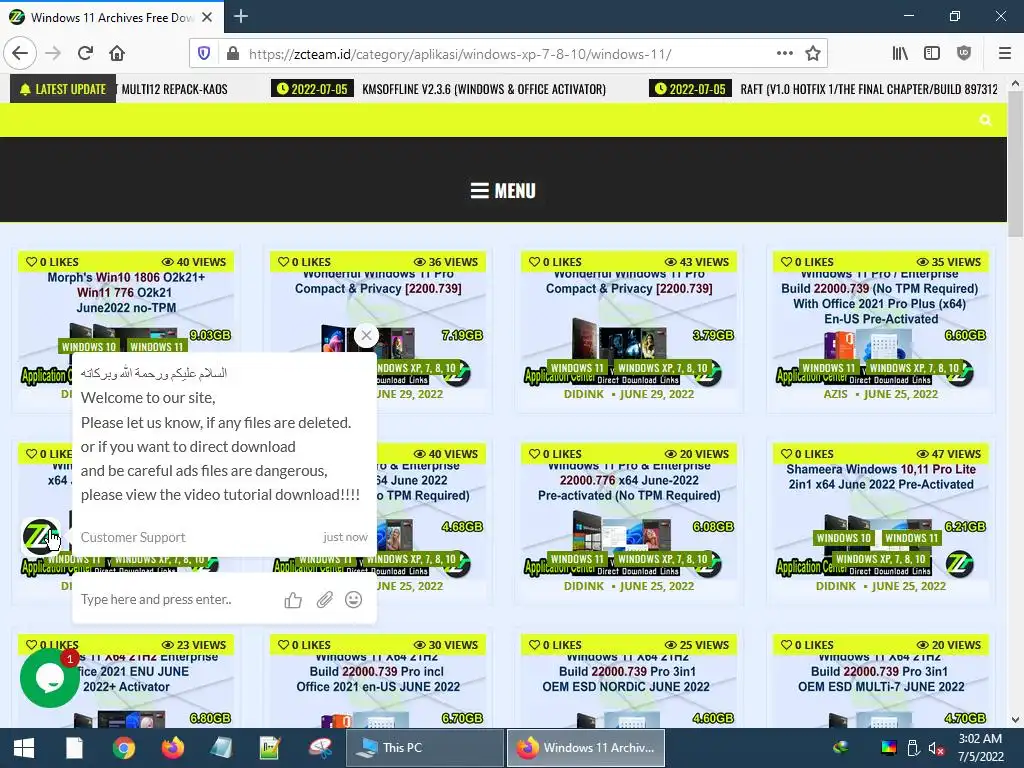Open Morph's Win10 1806 O2k21+ post title
Viewport: 1024px width, 768px height.
click(x=126, y=293)
